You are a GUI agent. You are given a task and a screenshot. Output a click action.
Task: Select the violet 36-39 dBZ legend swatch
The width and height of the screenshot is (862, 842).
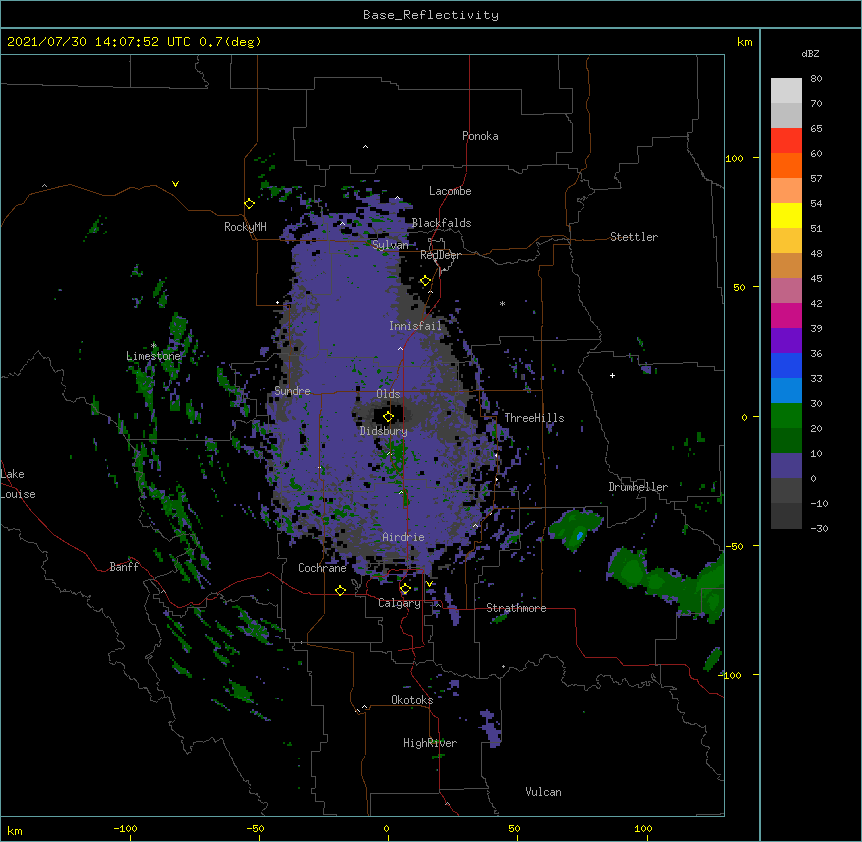(x=786, y=341)
